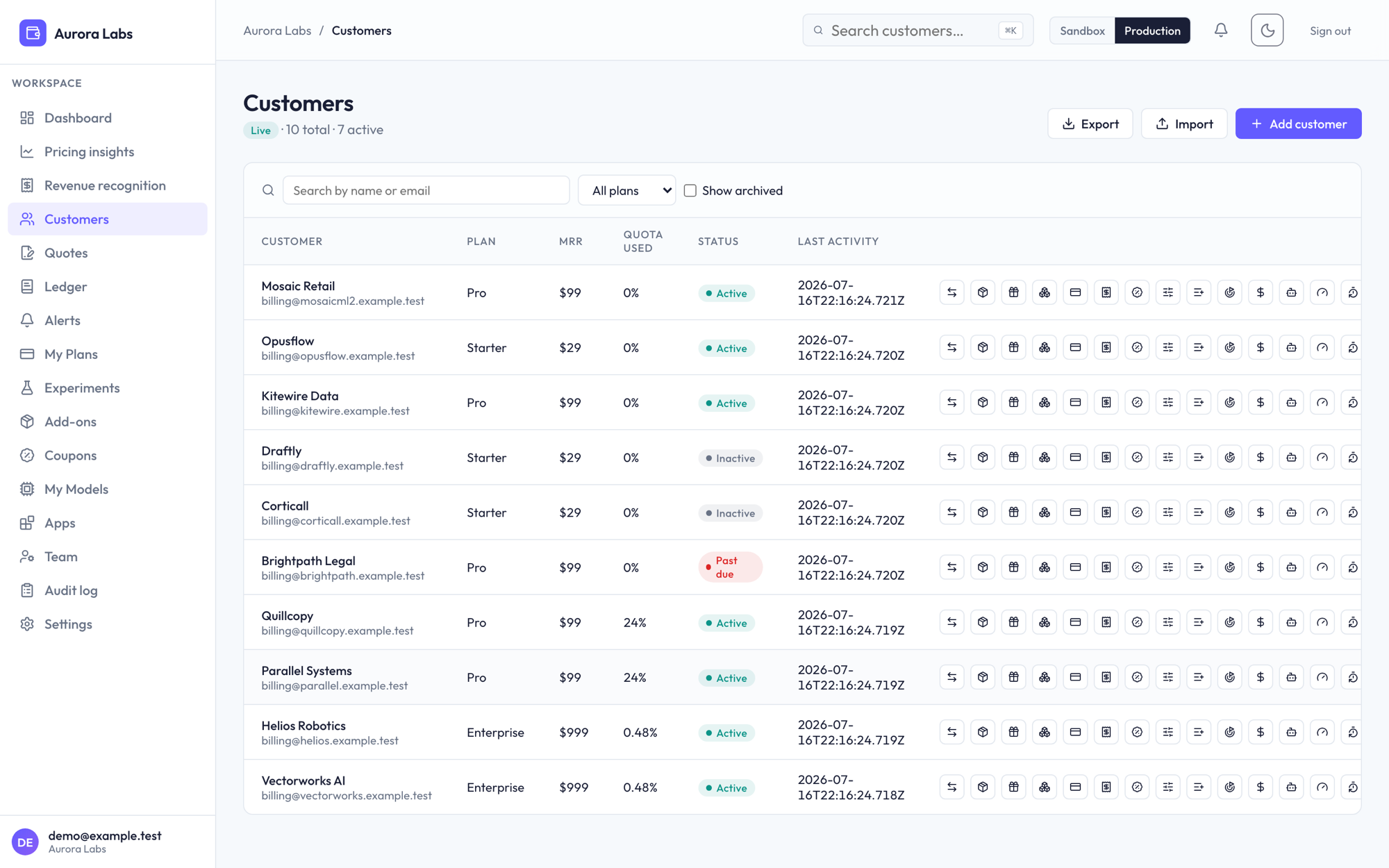The image size is (1389, 868).
Task: Open notifications bell icon
Action: 1221,30
